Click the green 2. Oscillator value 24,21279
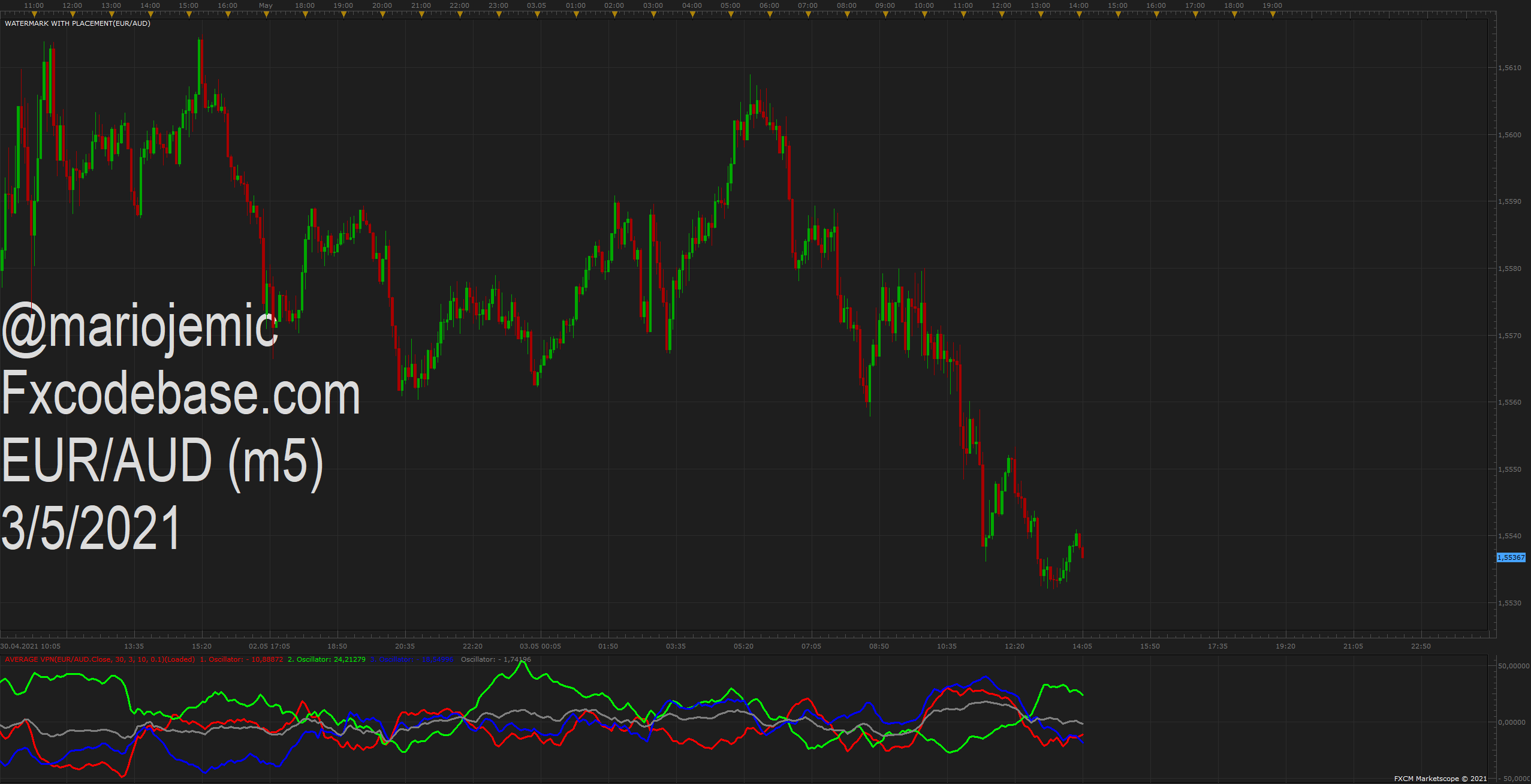Screen dimensions: 1531x784 point(327,659)
